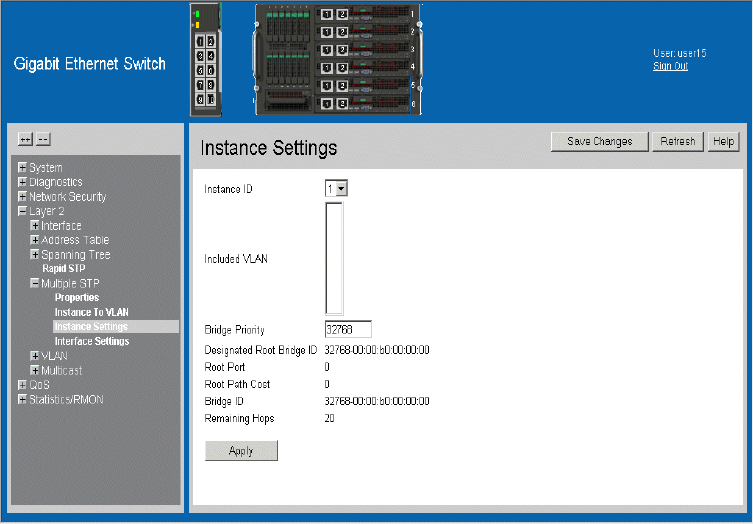Collapse the Multiple STP node
The height and width of the screenshot is (524, 753).
[35, 284]
